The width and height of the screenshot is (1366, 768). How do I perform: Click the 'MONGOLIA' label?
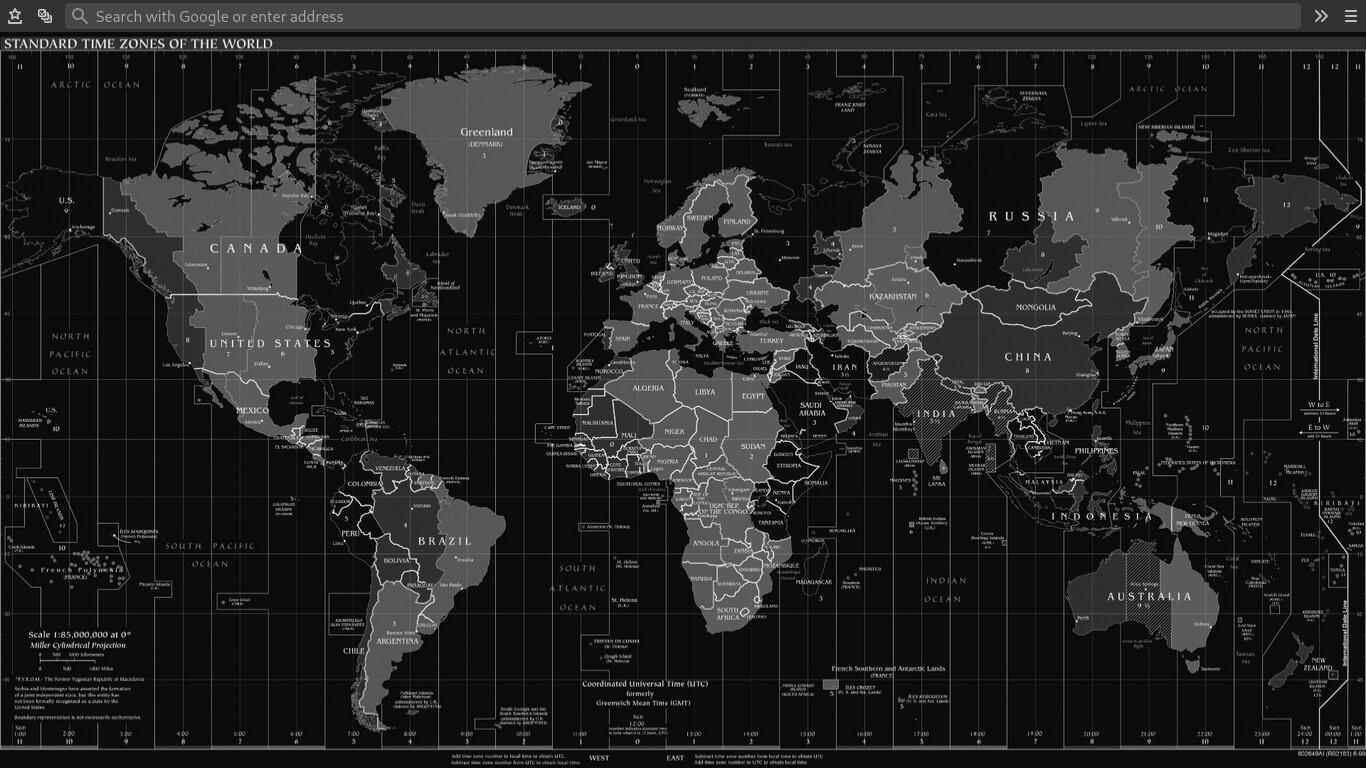click(x=1035, y=308)
